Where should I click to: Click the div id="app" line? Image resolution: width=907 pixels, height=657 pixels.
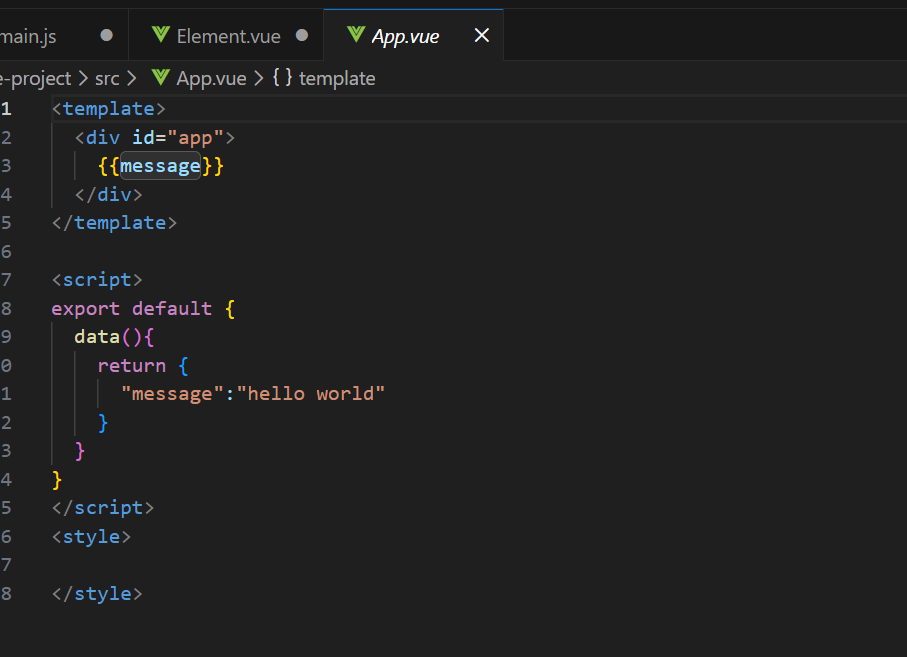(x=154, y=138)
